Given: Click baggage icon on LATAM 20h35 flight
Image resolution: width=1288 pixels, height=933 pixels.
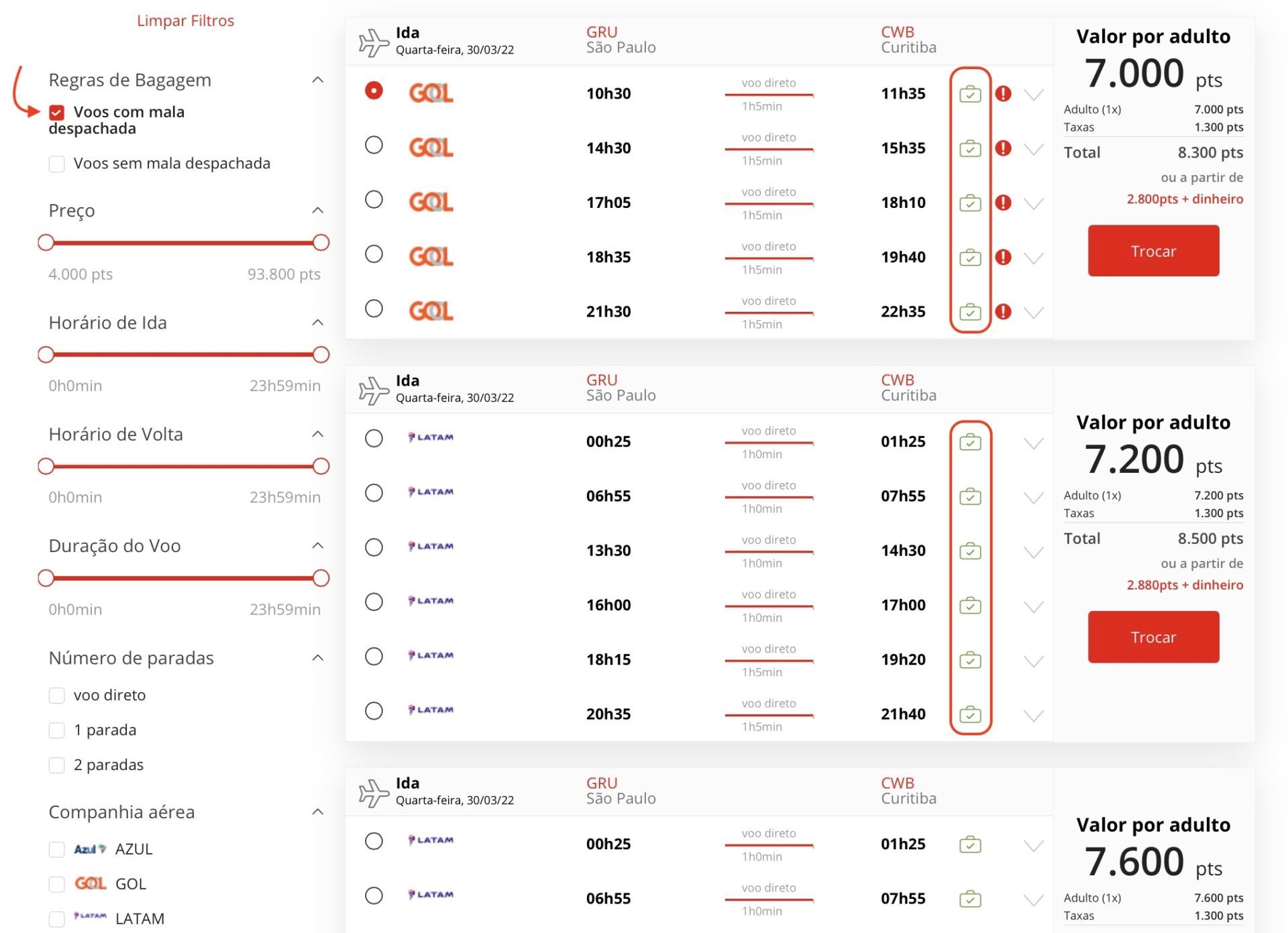Looking at the screenshot, I should coord(970,714).
